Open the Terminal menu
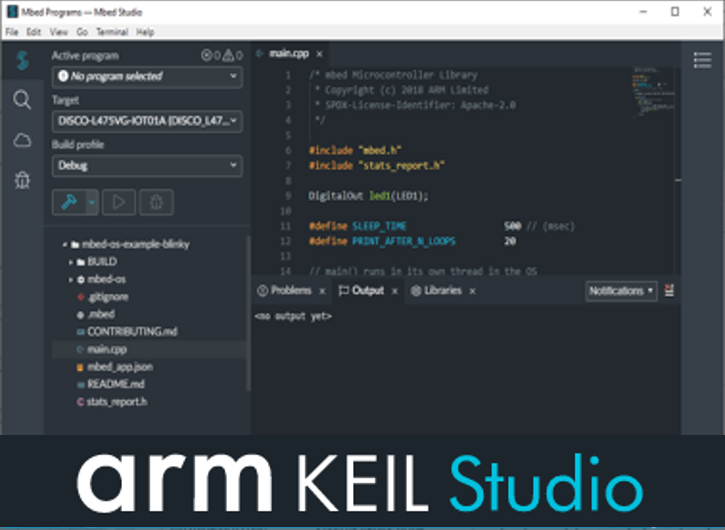This screenshot has width=725, height=530. 112,32
